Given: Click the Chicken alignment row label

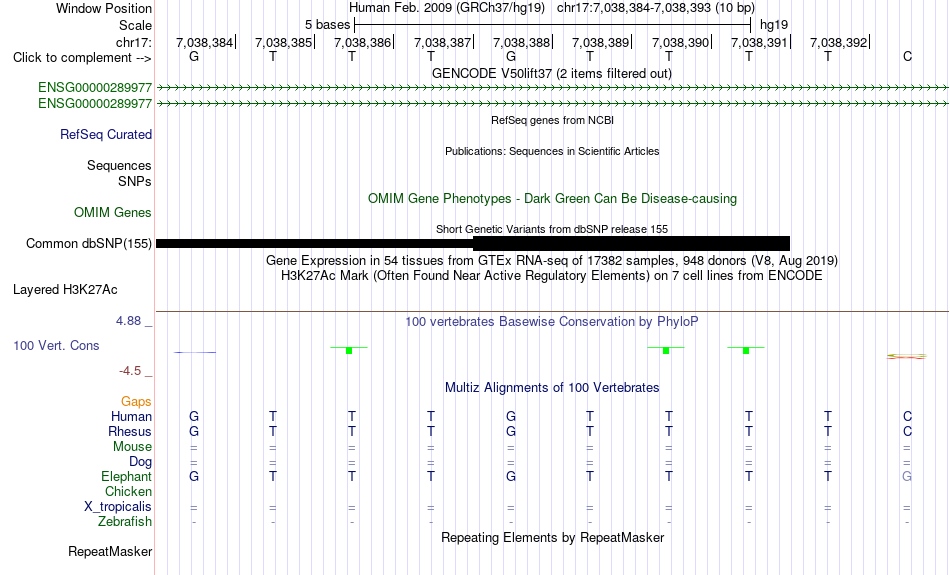Looking at the screenshot, I should point(128,491).
